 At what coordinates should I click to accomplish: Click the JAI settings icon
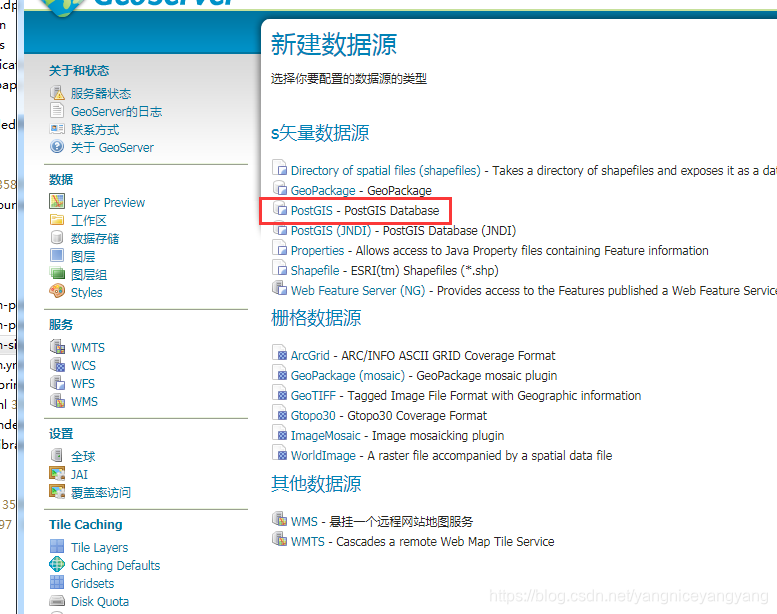pyautogui.click(x=57, y=473)
